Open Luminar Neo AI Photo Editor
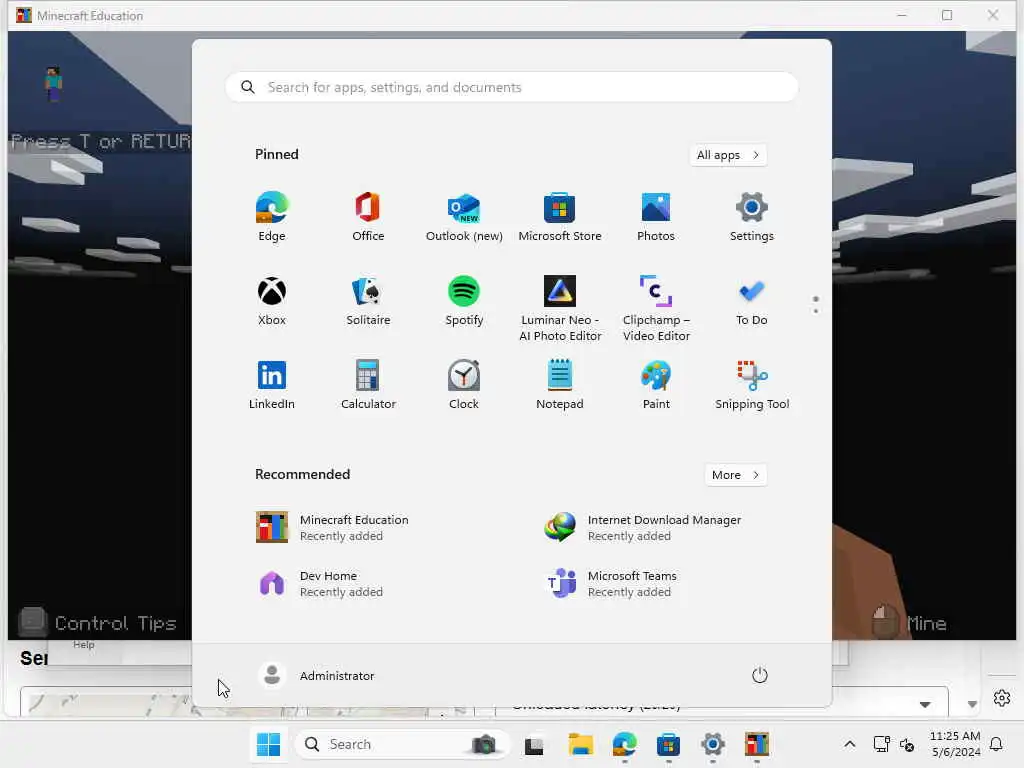This screenshot has width=1024, height=768. (560, 309)
